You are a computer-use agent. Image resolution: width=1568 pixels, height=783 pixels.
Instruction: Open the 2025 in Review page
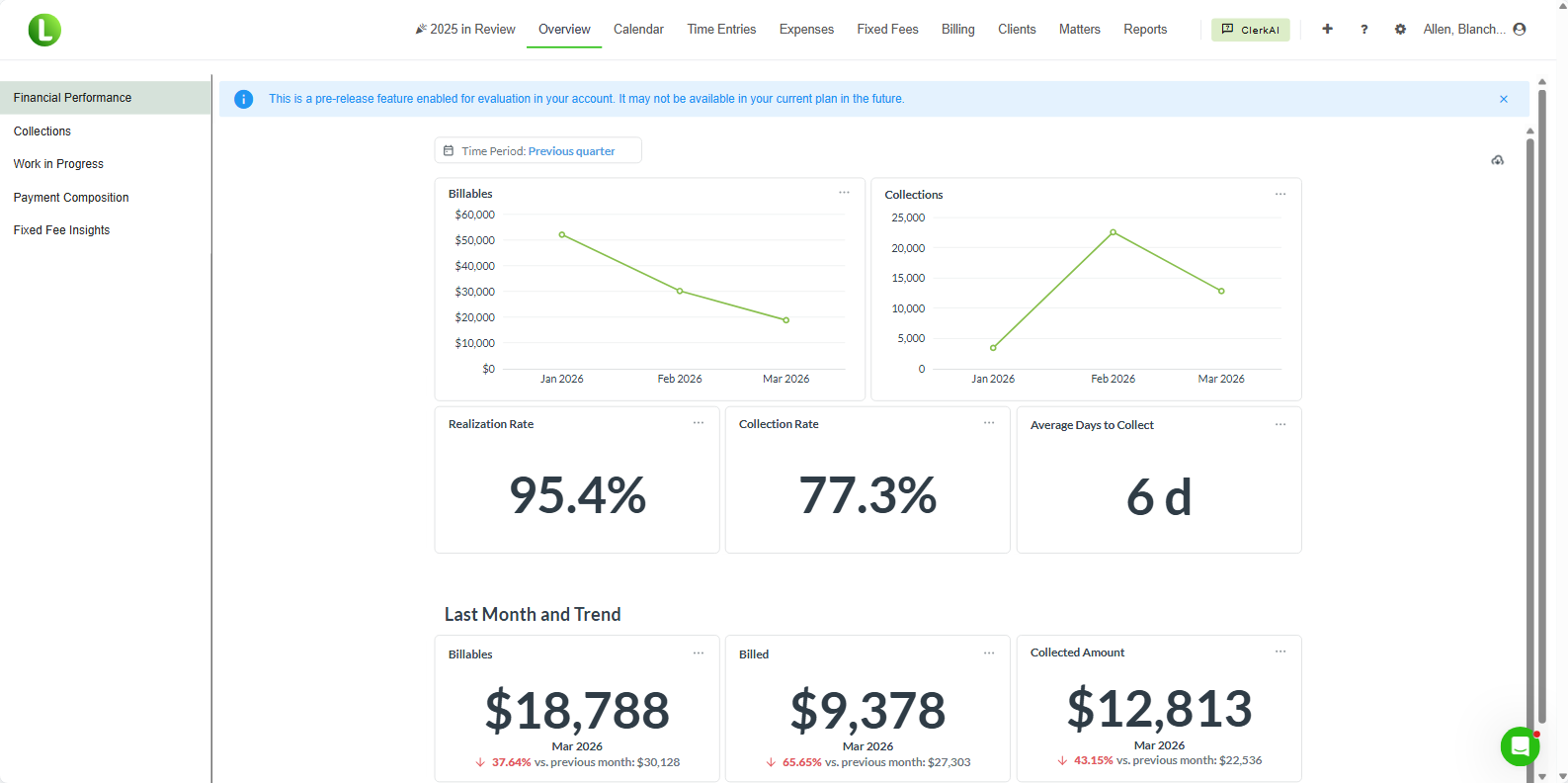(465, 30)
